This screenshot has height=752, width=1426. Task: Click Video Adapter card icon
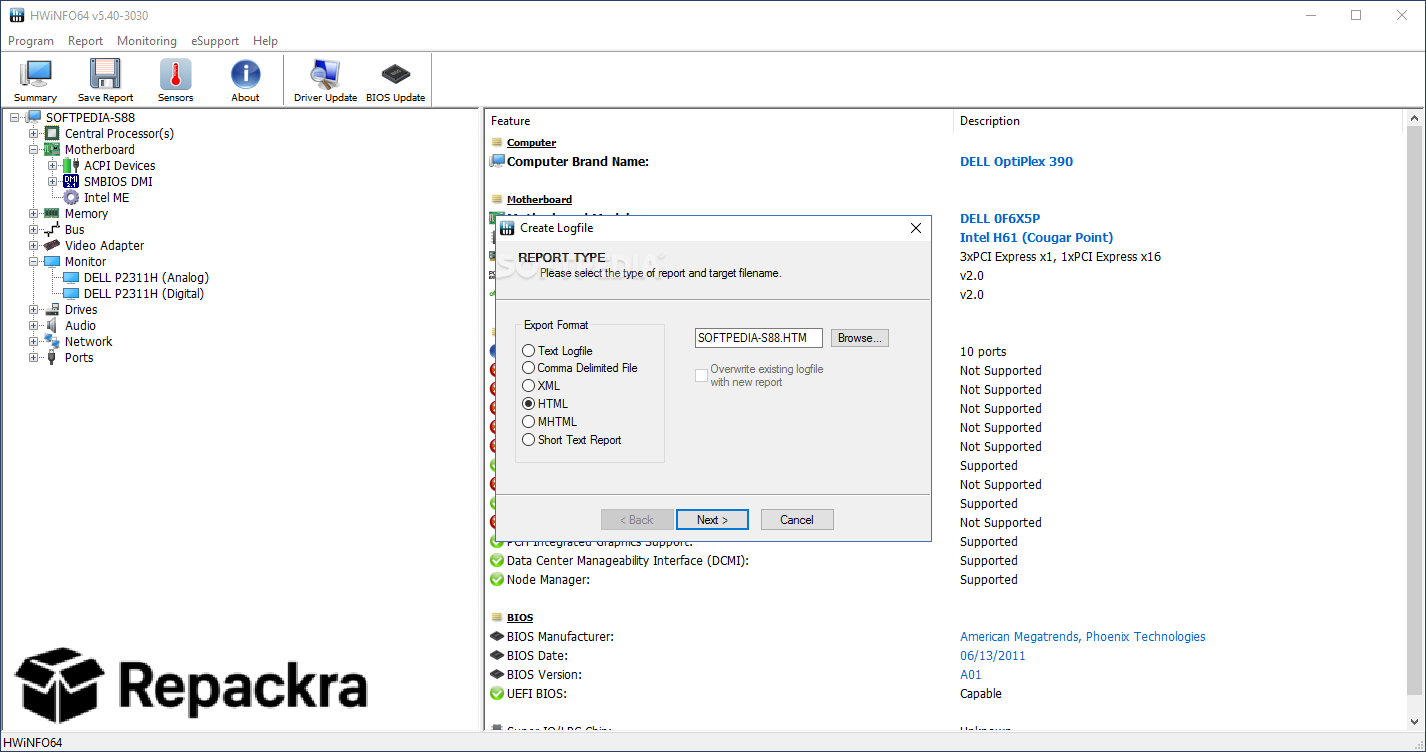[x=52, y=246]
